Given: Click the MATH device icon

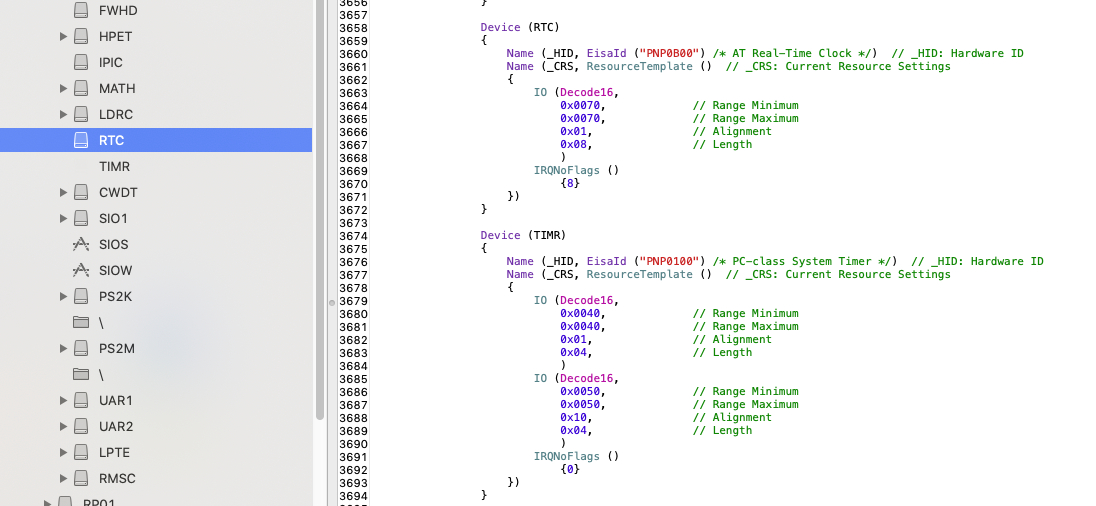Looking at the screenshot, I should pyautogui.click(x=82, y=88).
